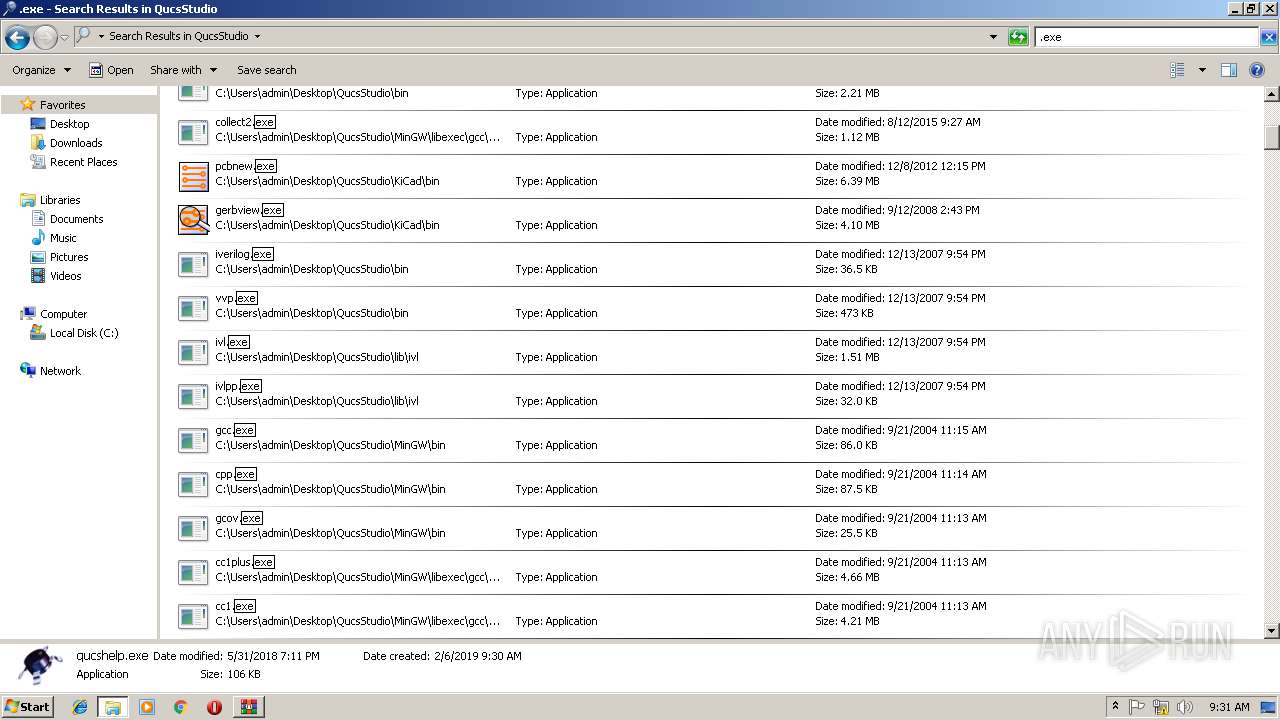1280x720 pixels.
Task: Click the collect2.exe file name
Action: (245, 122)
